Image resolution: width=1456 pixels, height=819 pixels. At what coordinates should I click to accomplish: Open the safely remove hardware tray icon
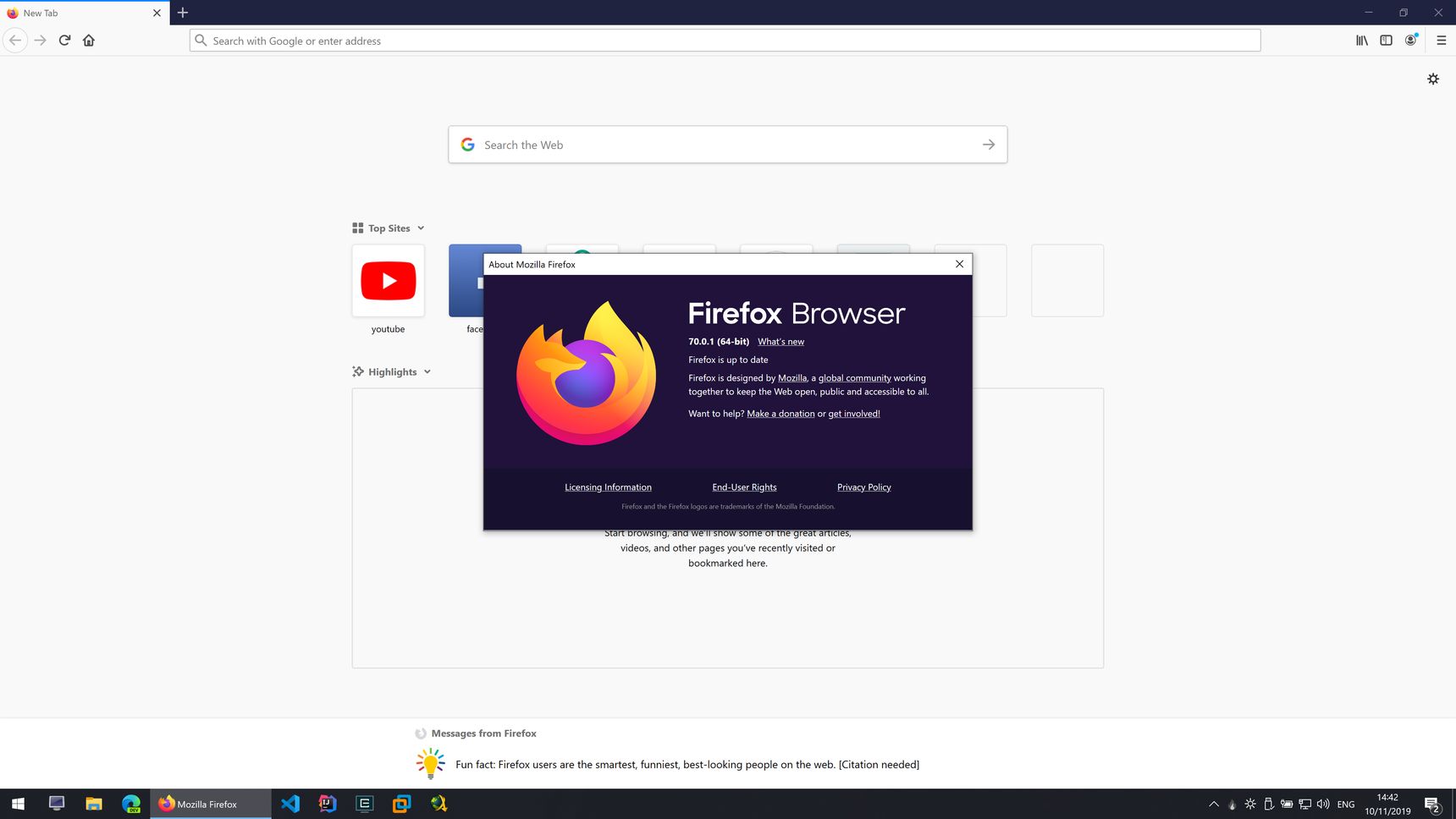(x=1268, y=805)
